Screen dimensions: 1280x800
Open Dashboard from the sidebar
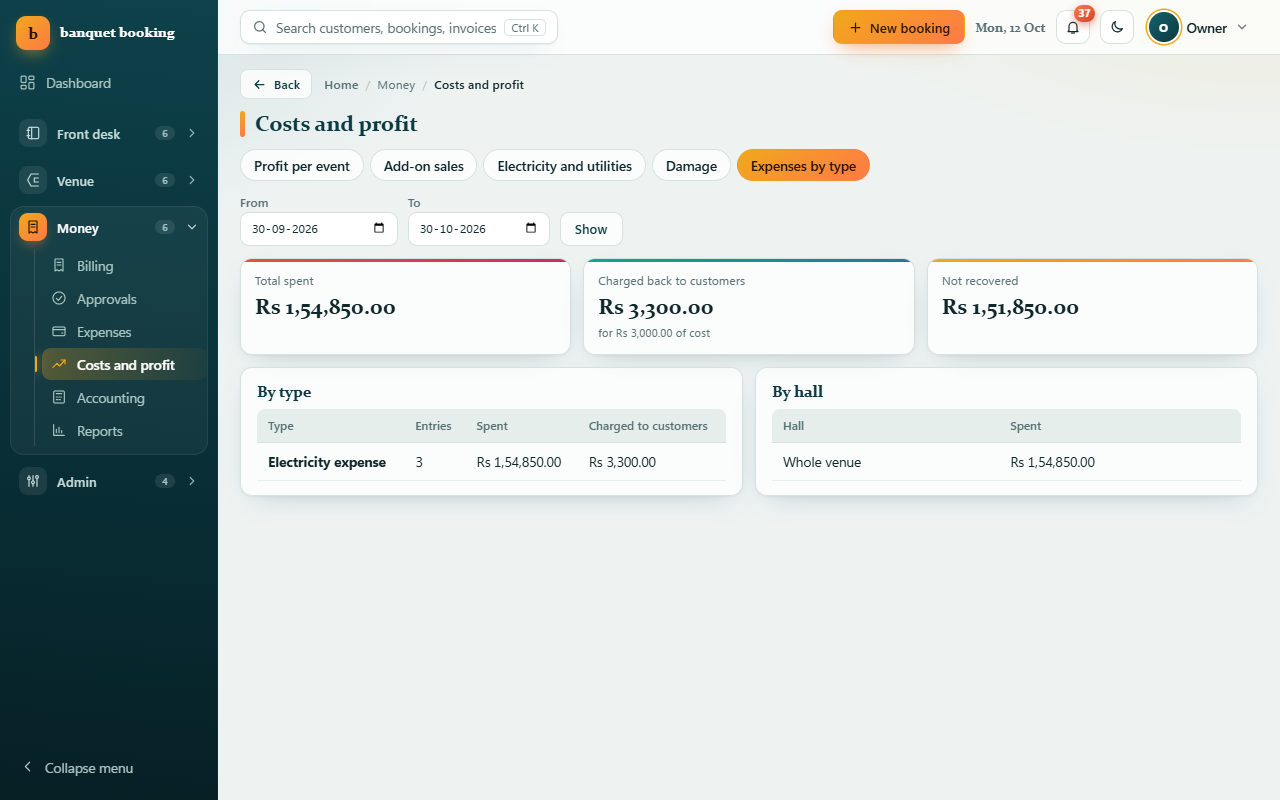[109, 83]
